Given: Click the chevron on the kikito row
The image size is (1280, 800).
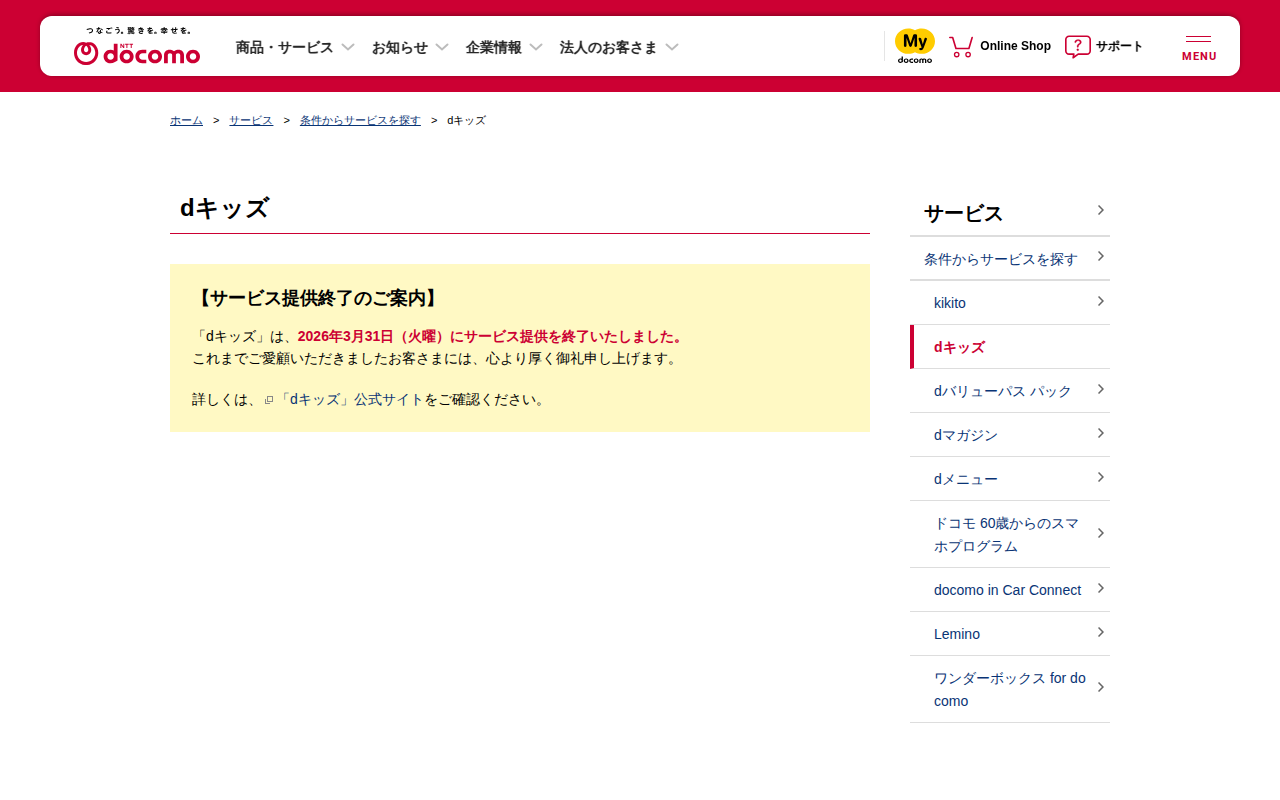Looking at the screenshot, I should tap(1100, 301).
